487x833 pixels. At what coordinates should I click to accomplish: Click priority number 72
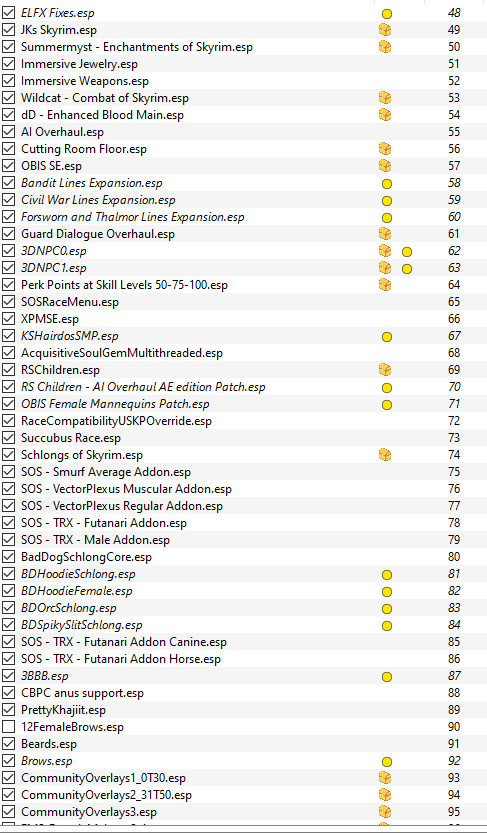click(454, 421)
